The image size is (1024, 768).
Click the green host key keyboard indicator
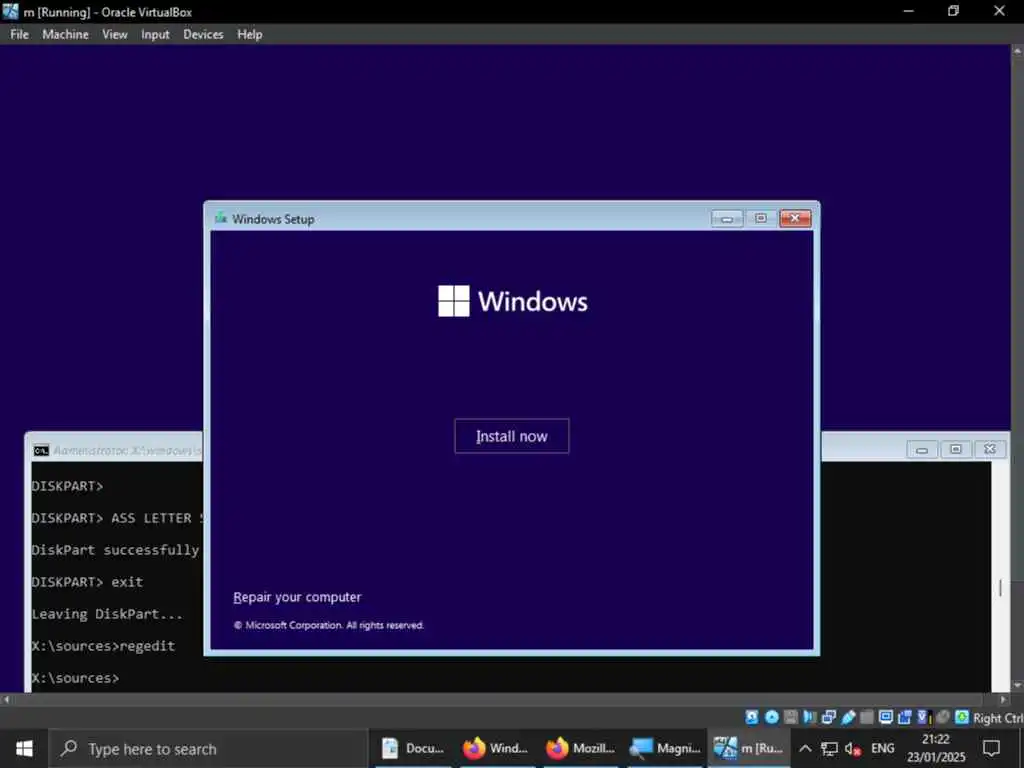(x=961, y=717)
